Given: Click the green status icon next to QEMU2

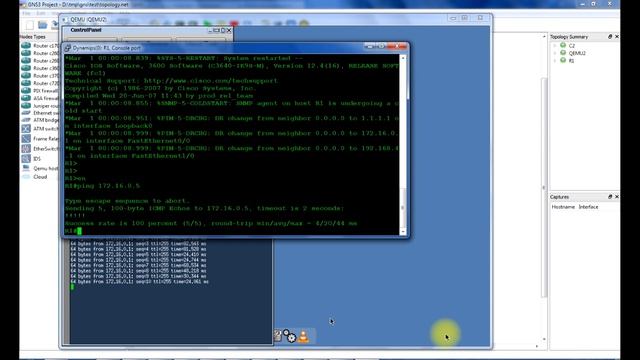Looking at the screenshot, I should pos(563,53).
